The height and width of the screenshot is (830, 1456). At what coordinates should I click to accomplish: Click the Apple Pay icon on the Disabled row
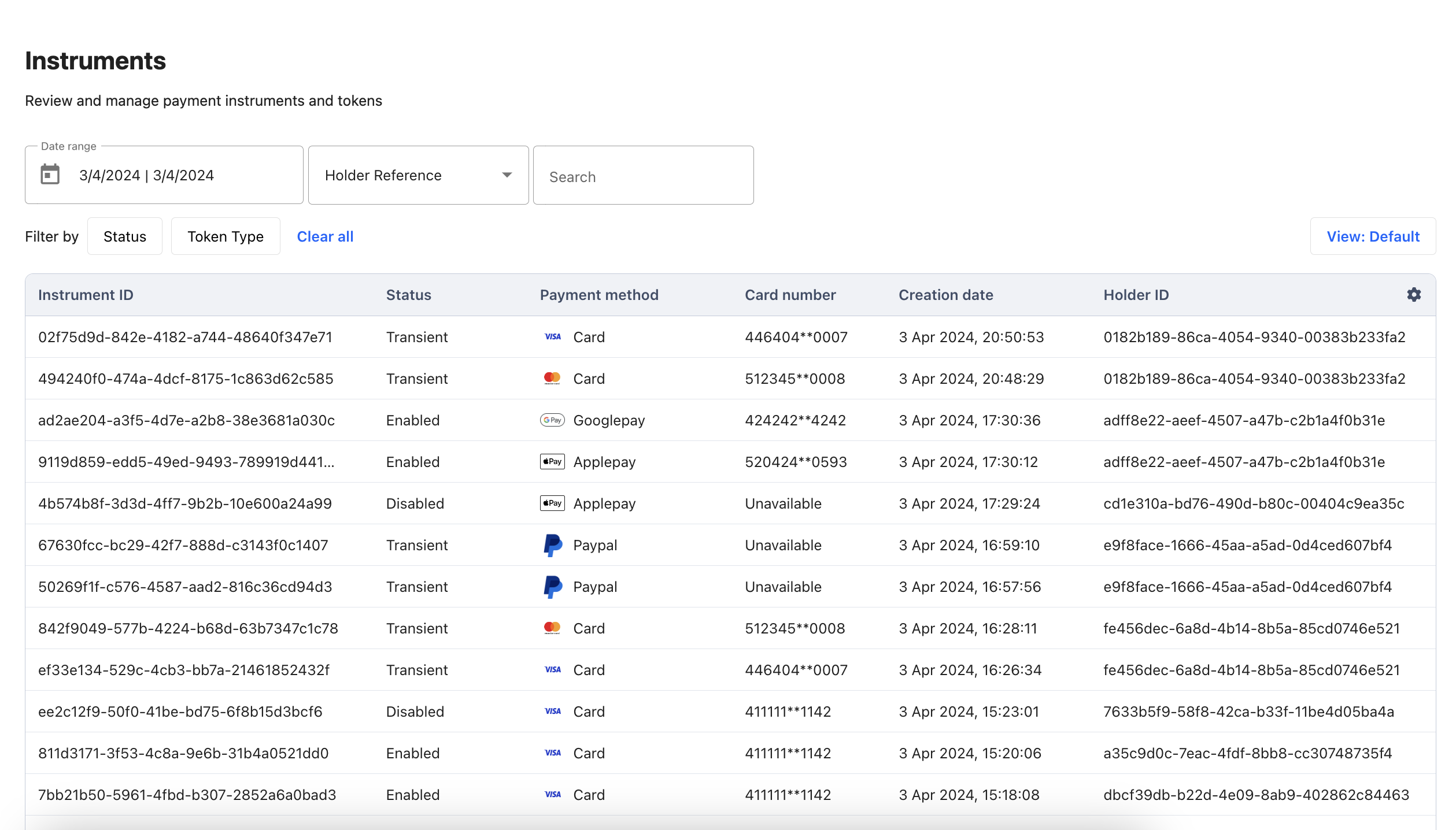[x=552, y=503]
